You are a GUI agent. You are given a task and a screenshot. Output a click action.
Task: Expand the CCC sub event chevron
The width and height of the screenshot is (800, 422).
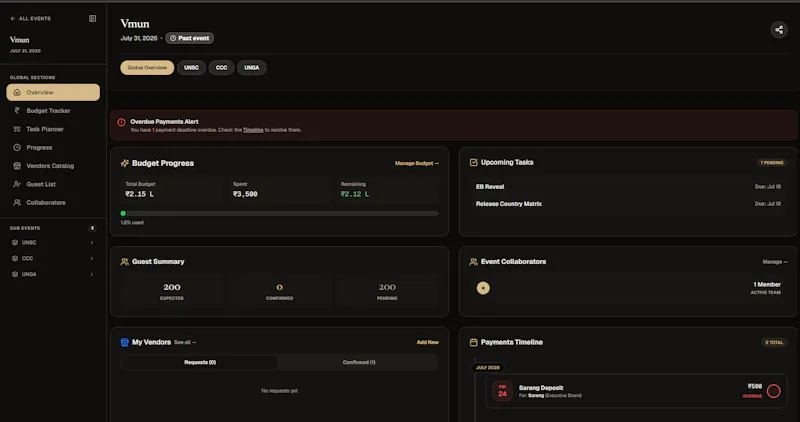pos(92,258)
